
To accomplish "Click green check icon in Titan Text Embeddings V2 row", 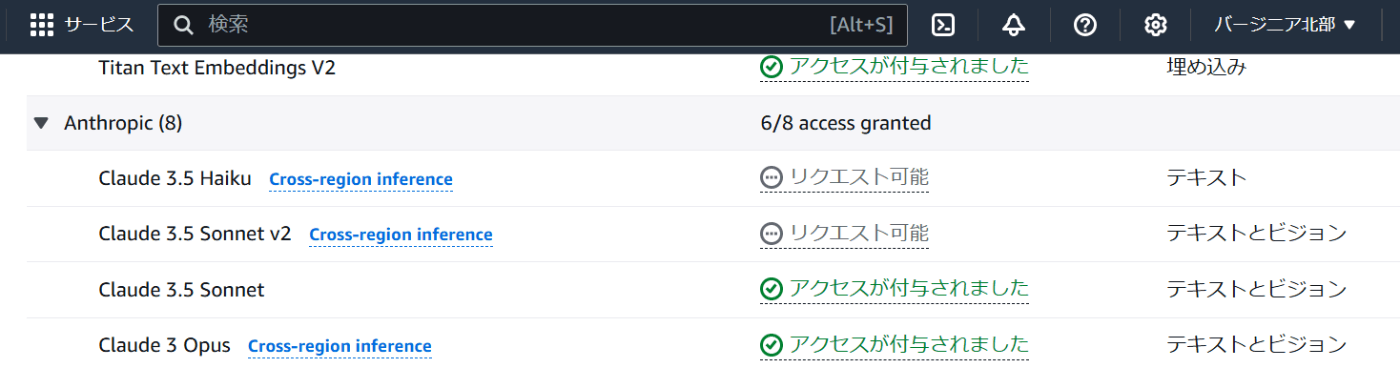I will 771,67.
